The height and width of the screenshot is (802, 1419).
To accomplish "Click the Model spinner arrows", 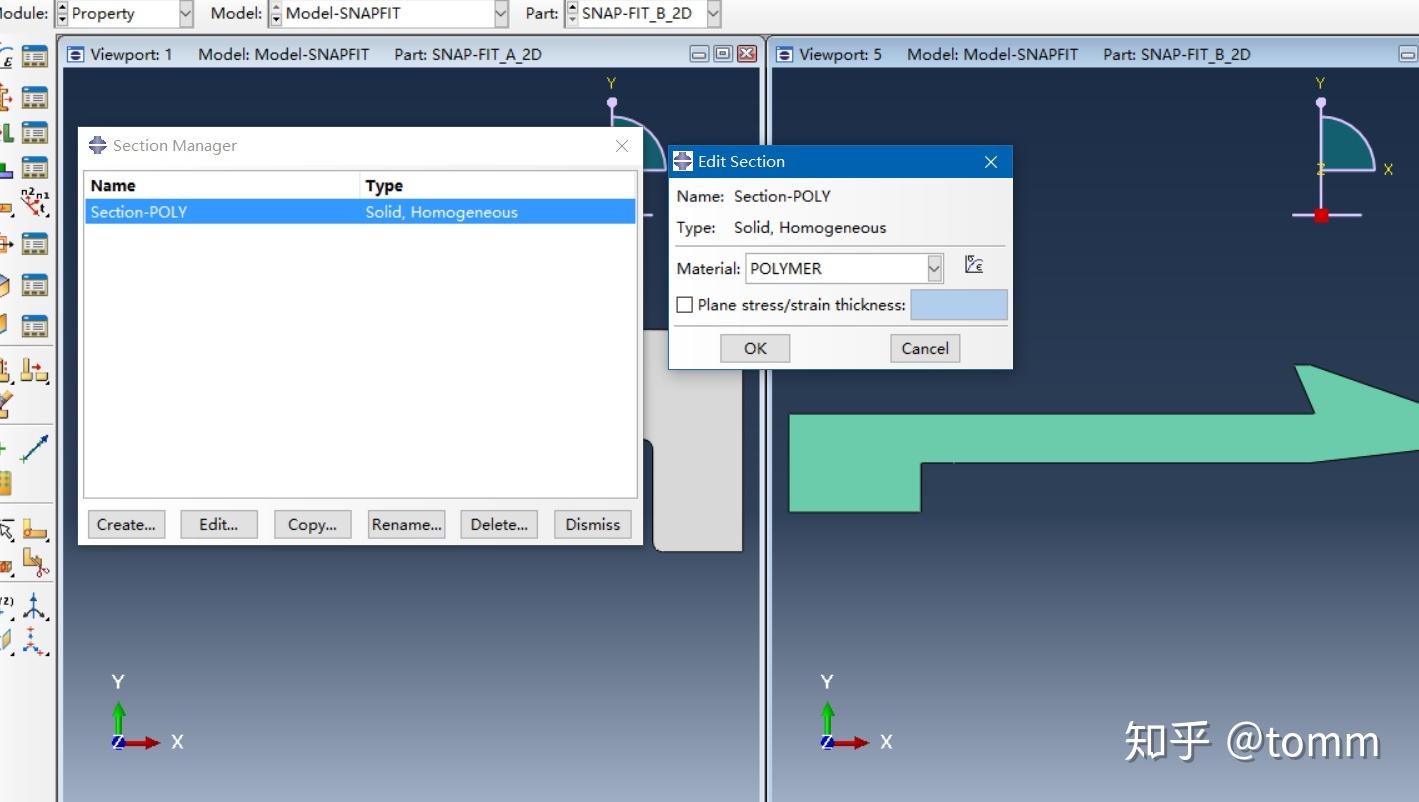I will tap(277, 14).
